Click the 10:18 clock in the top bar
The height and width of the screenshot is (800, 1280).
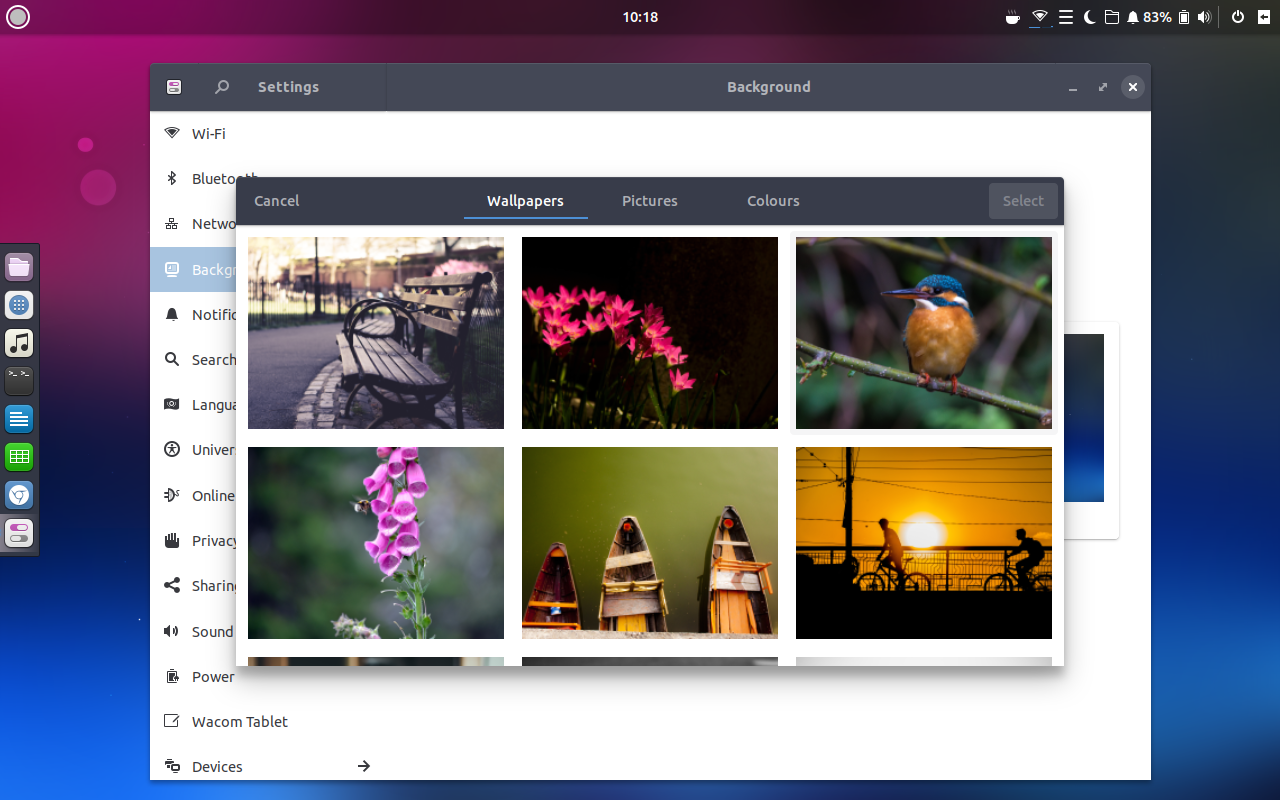coord(640,17)
